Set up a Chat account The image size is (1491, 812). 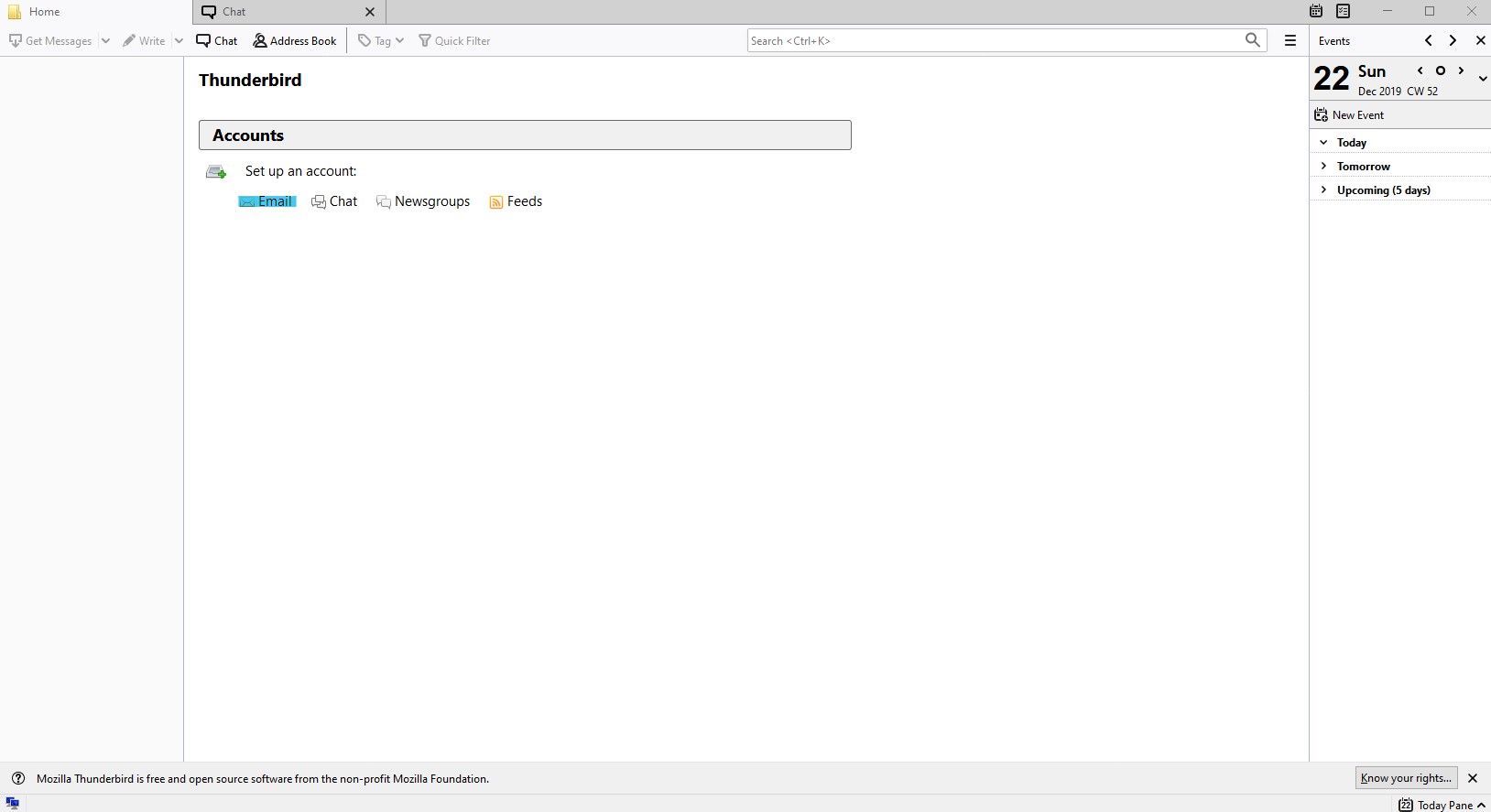334,201
